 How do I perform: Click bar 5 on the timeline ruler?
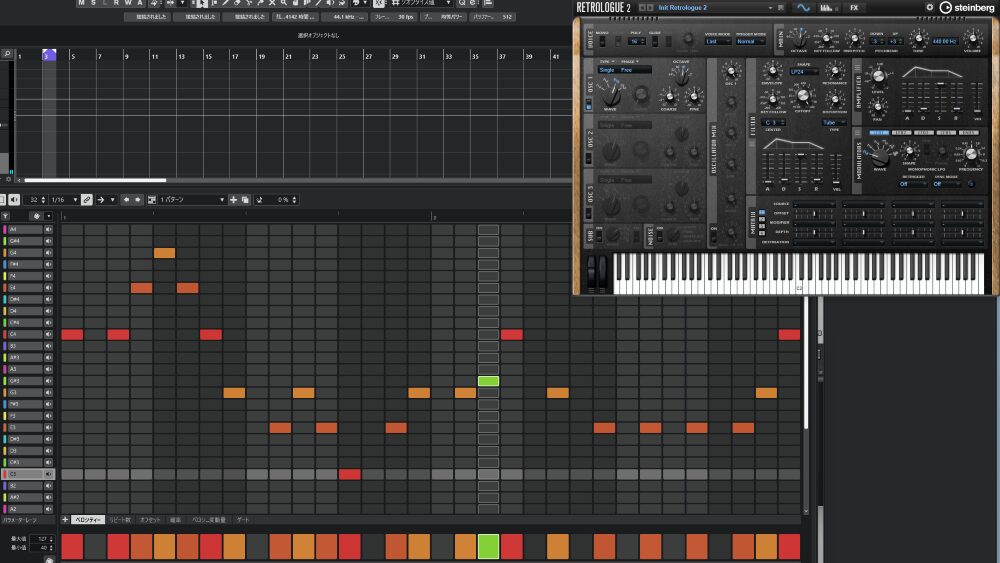(72, 56)
